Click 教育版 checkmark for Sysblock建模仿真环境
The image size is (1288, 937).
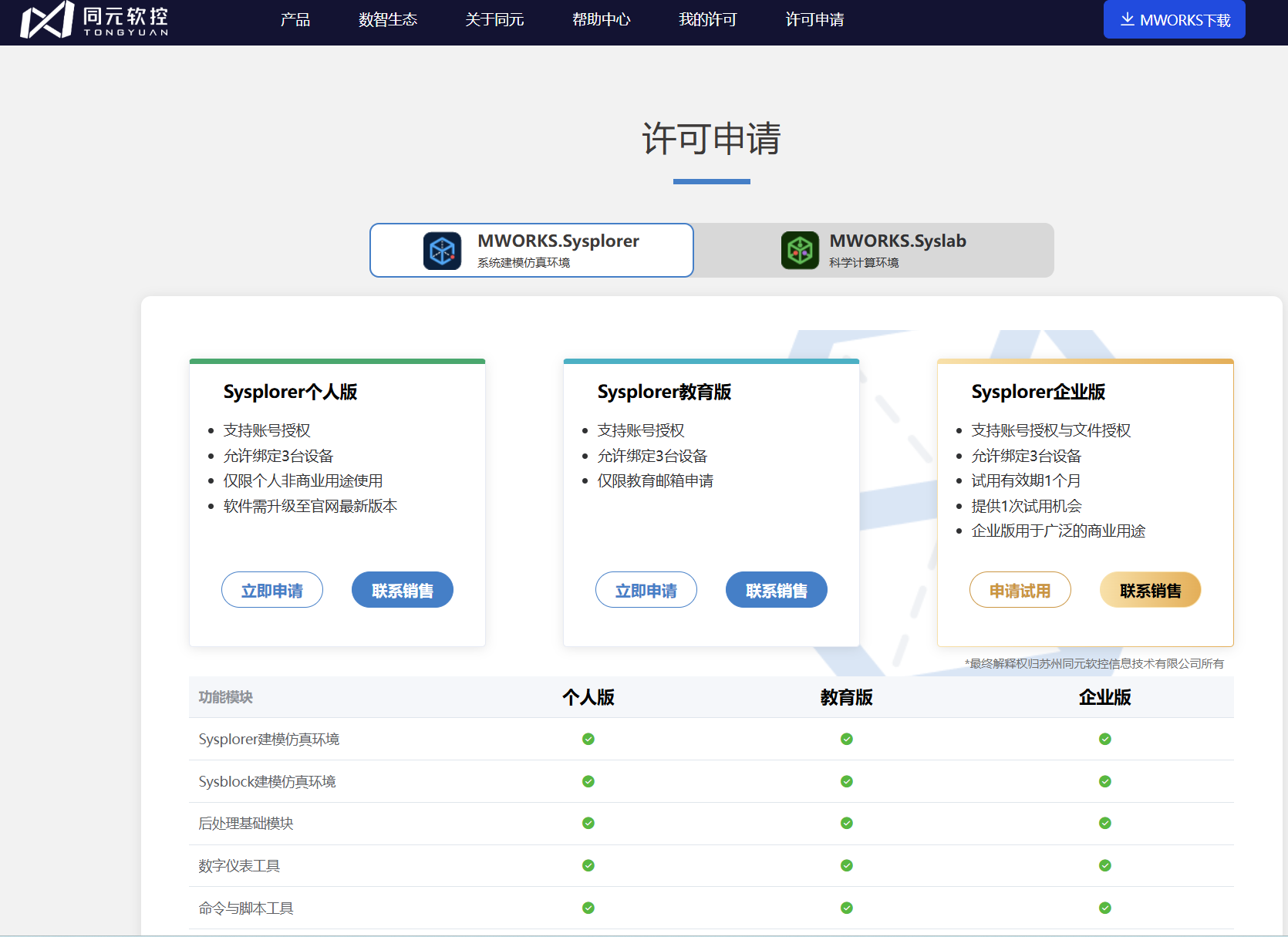847,781
